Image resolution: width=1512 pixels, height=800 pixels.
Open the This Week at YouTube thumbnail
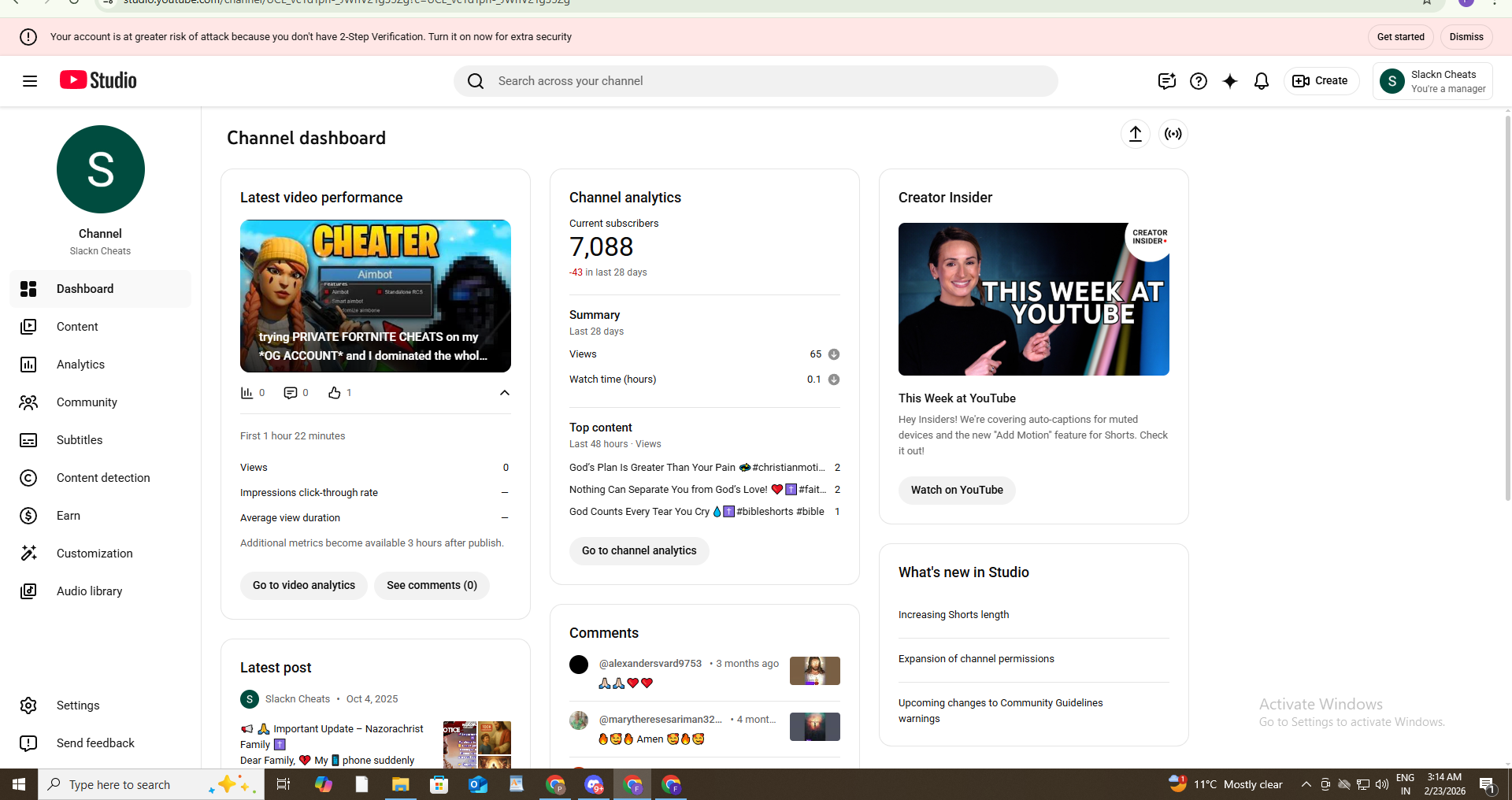pos(1033,299)
